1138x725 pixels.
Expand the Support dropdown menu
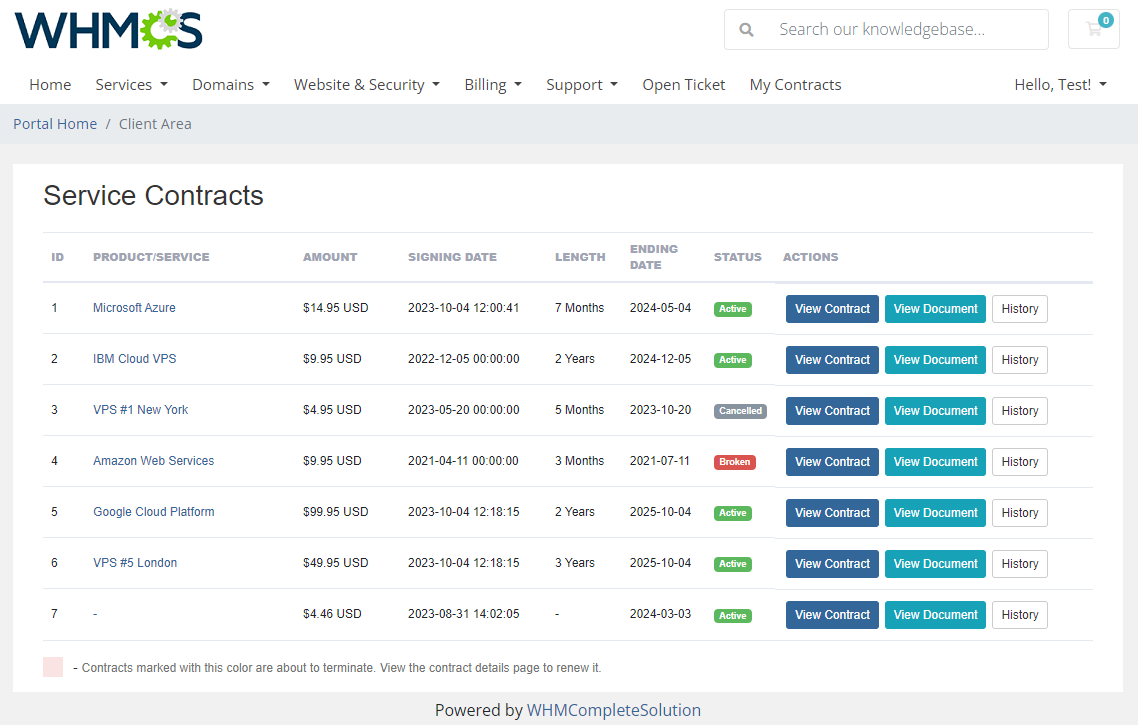click(582, 85)
